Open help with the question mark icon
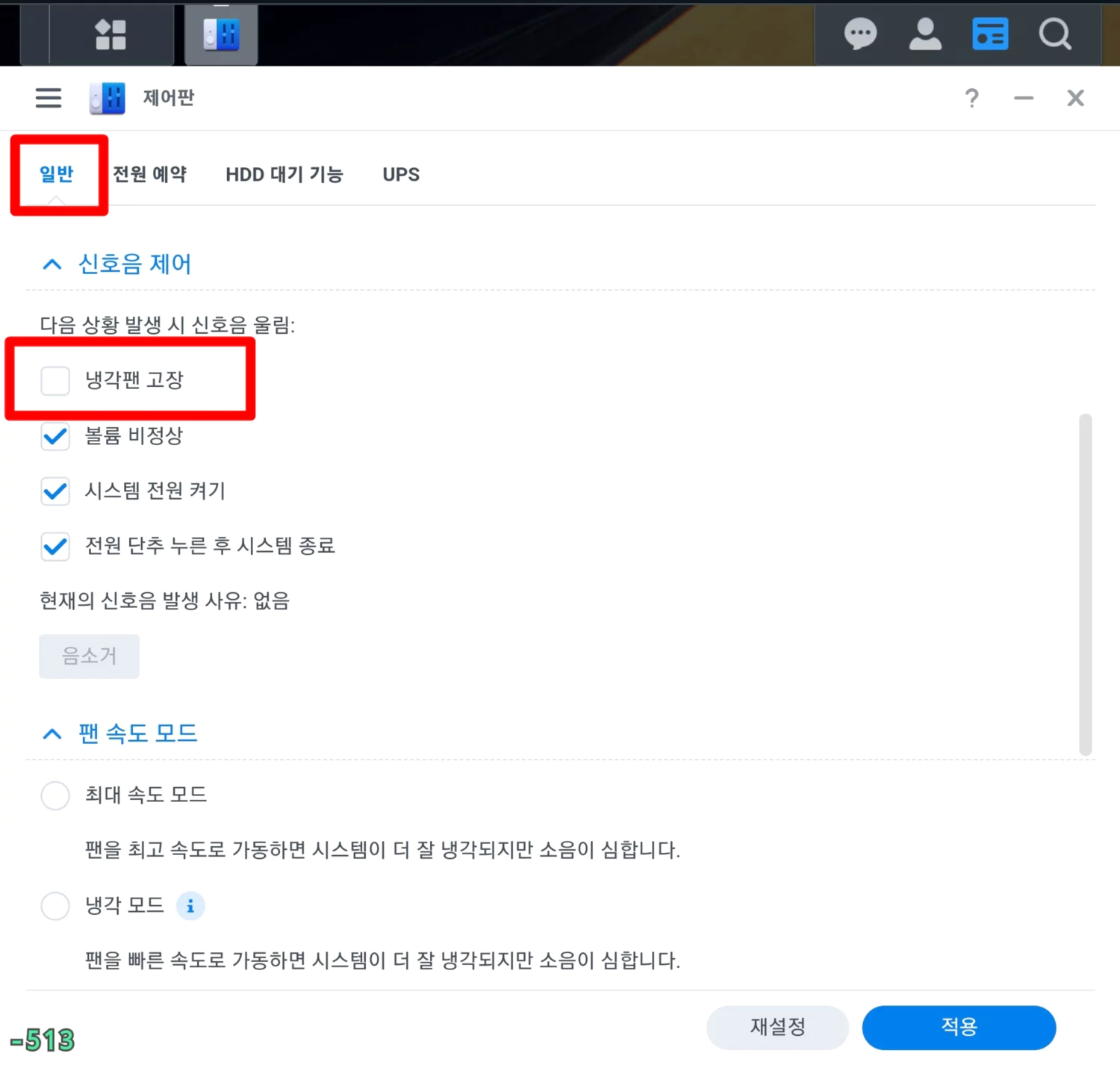The width and height of the screenshot is (1120, 1065). [971, 98]
